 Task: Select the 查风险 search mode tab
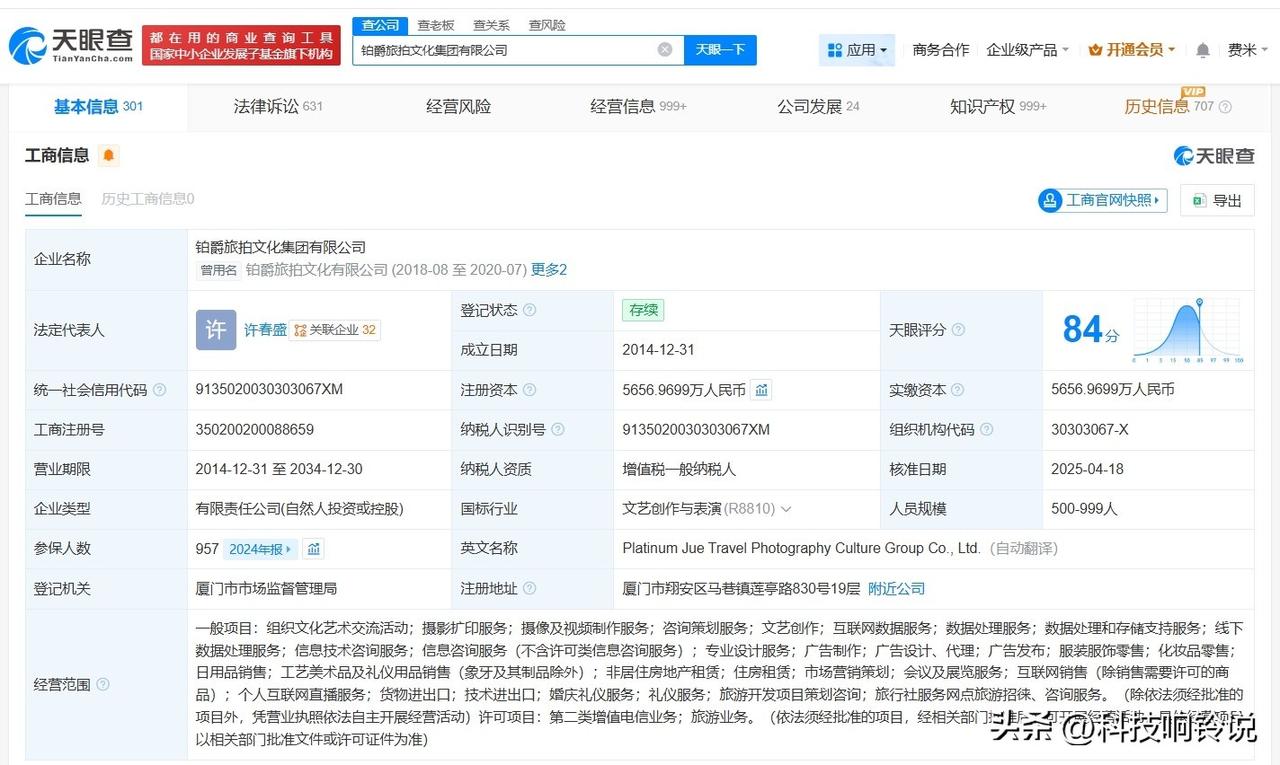pyautogui.click(x=547, y=25)
